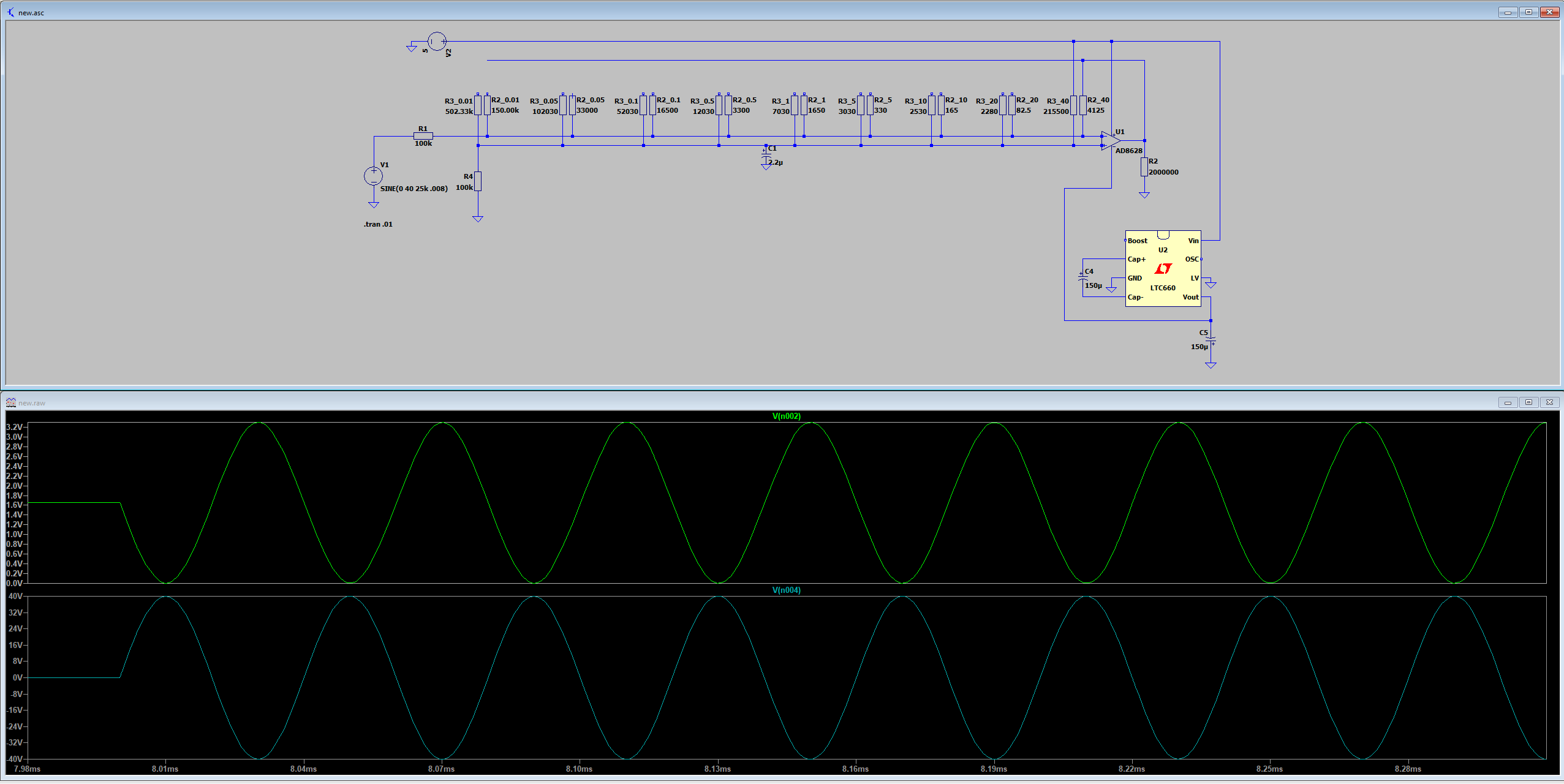This screenshot has width=1564, height=784.
Task: Select the R3_10 resistor symbol
Action: point(932,105)
